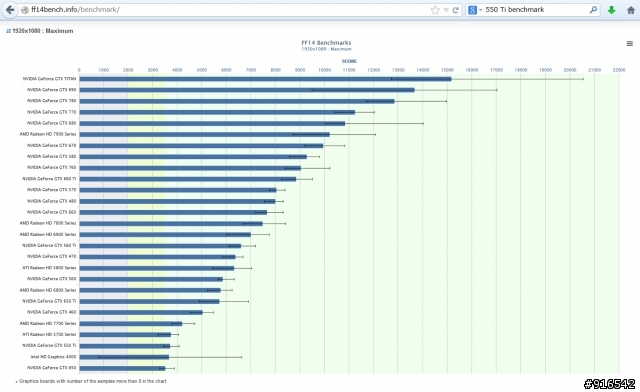The width and height of the screenshot is (640, 392).
Task: Select the NVIDIA GeForce GTX 780 label
Action: tap(51, 100)
